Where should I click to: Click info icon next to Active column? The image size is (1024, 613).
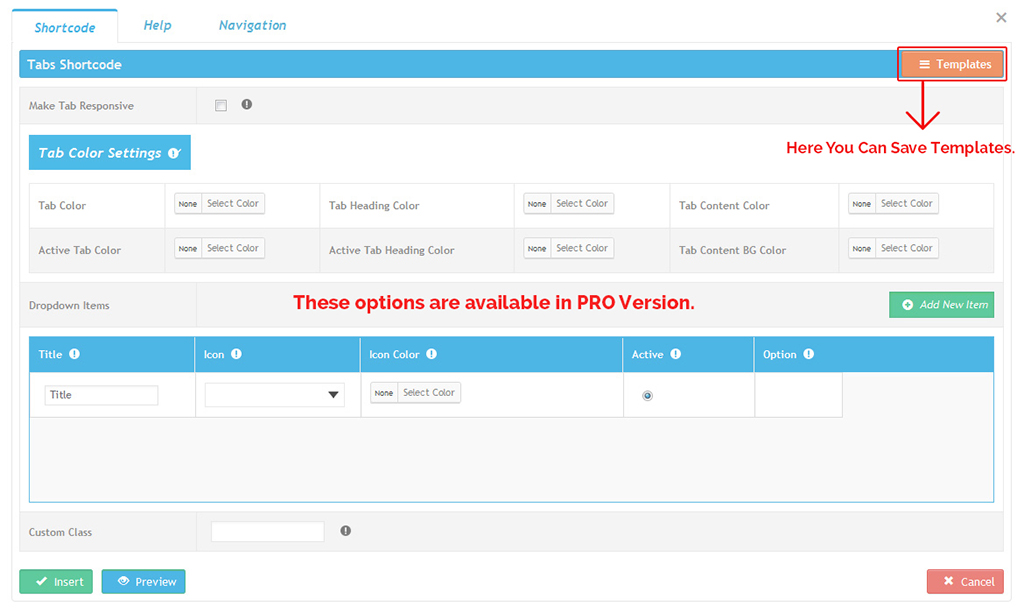[676, 354]
